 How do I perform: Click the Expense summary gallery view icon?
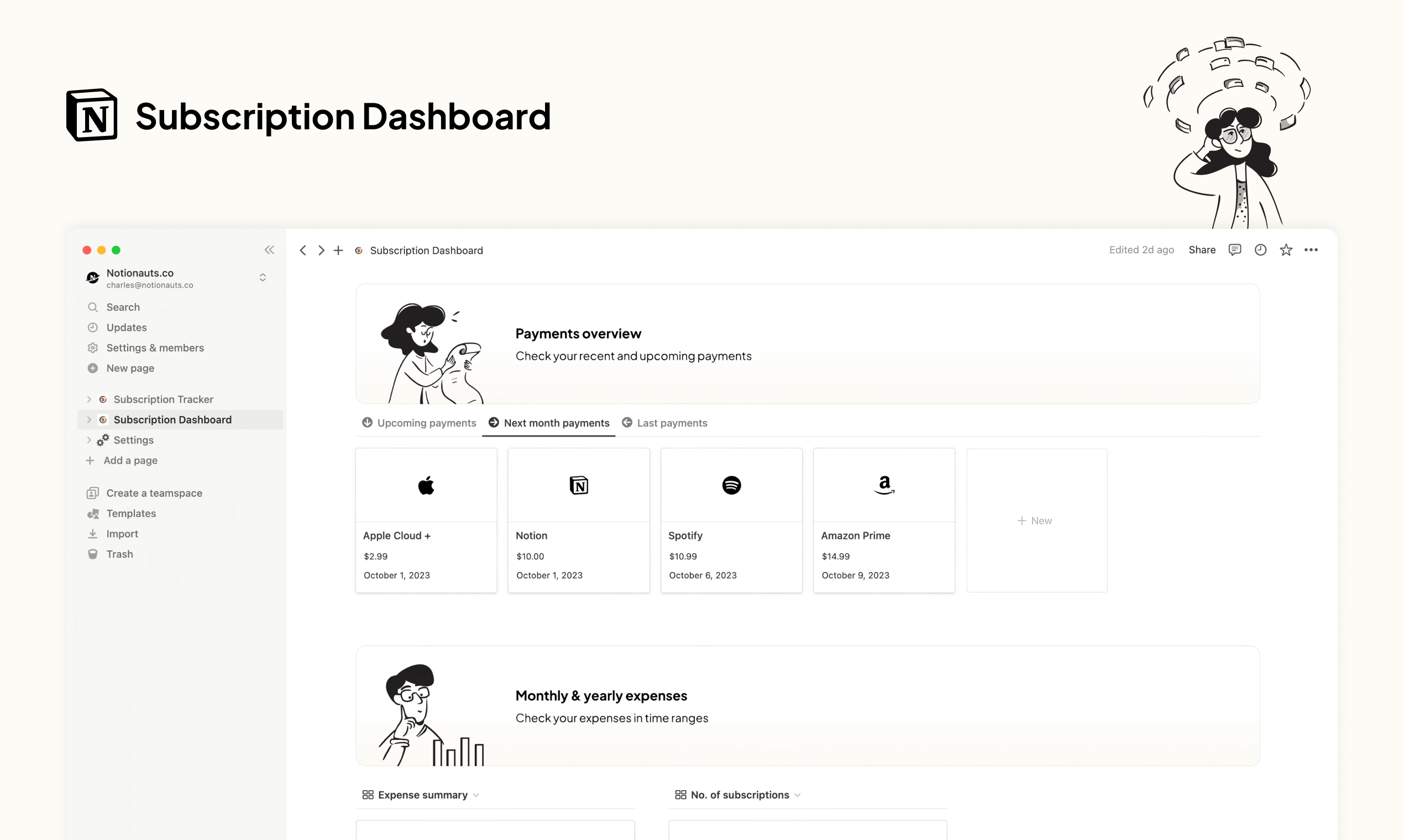click(368, 795)
